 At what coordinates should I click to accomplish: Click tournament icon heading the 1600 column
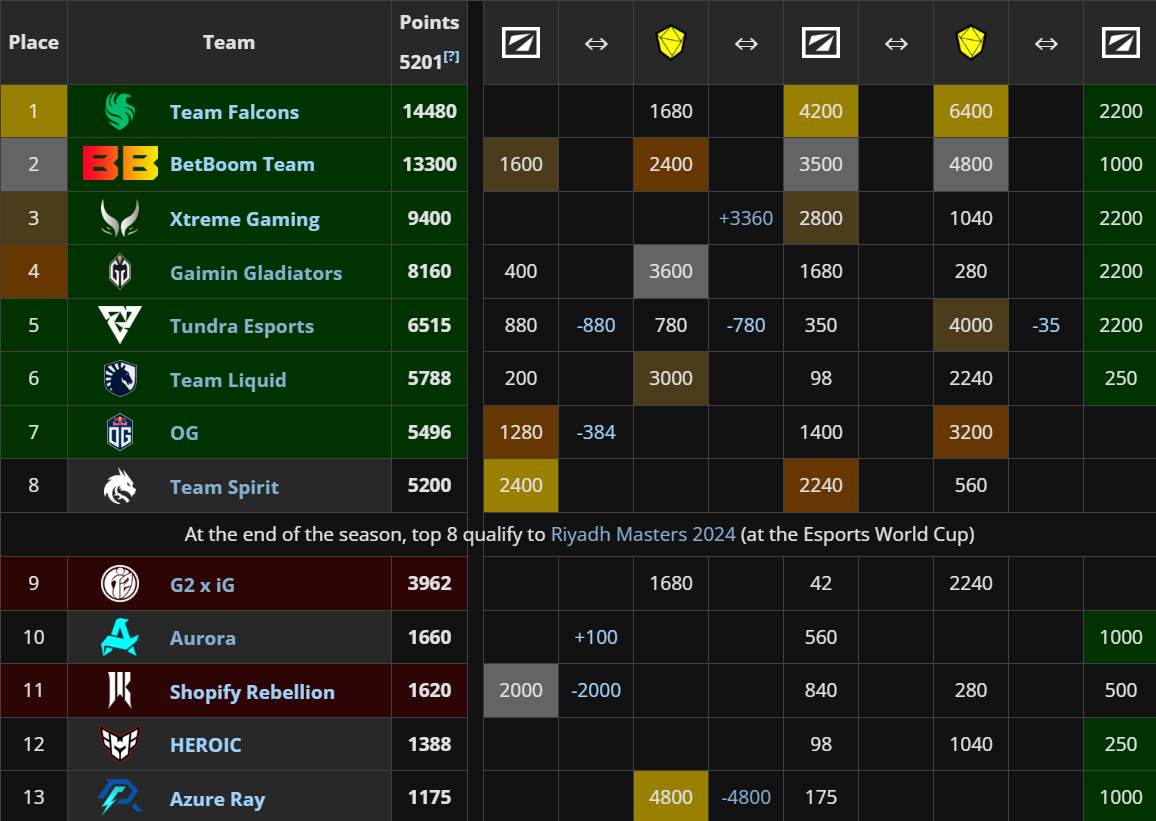[x=520, y=43]
